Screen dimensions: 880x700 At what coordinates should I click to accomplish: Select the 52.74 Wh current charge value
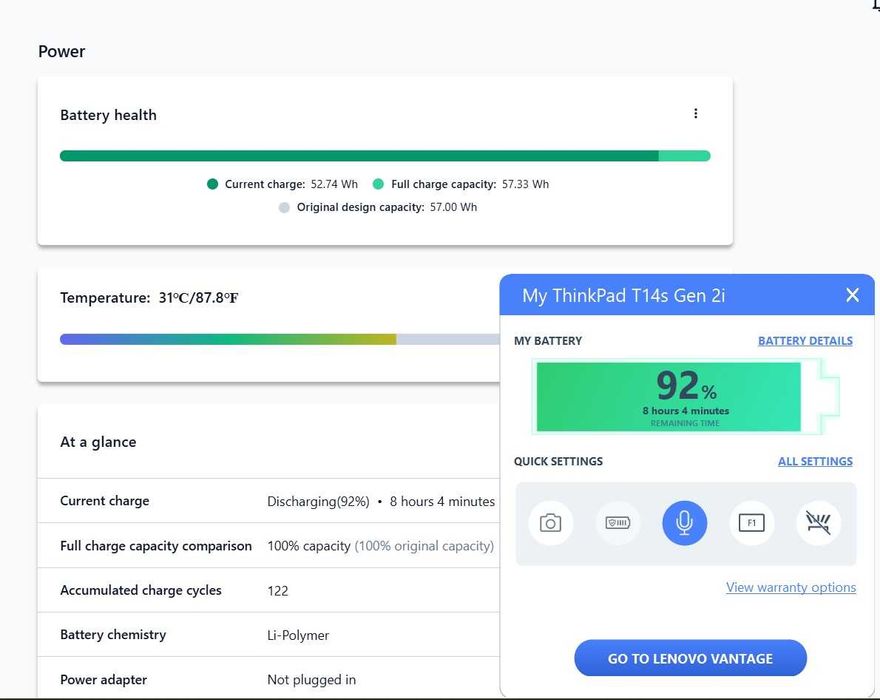pyautogui.click(x=334, y=184)
